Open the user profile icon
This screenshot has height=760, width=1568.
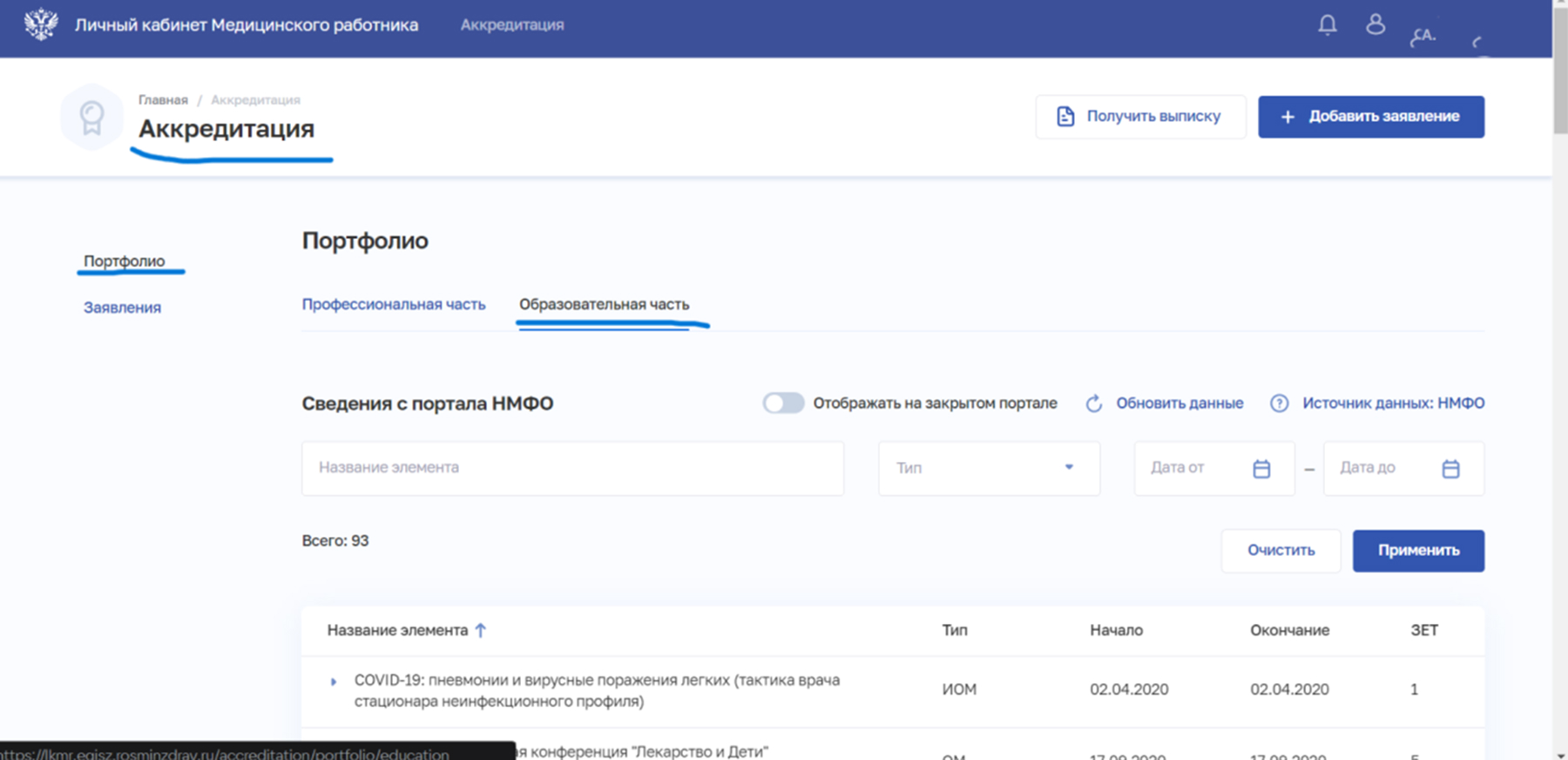pyautogui.click(x=1375, y=24)
